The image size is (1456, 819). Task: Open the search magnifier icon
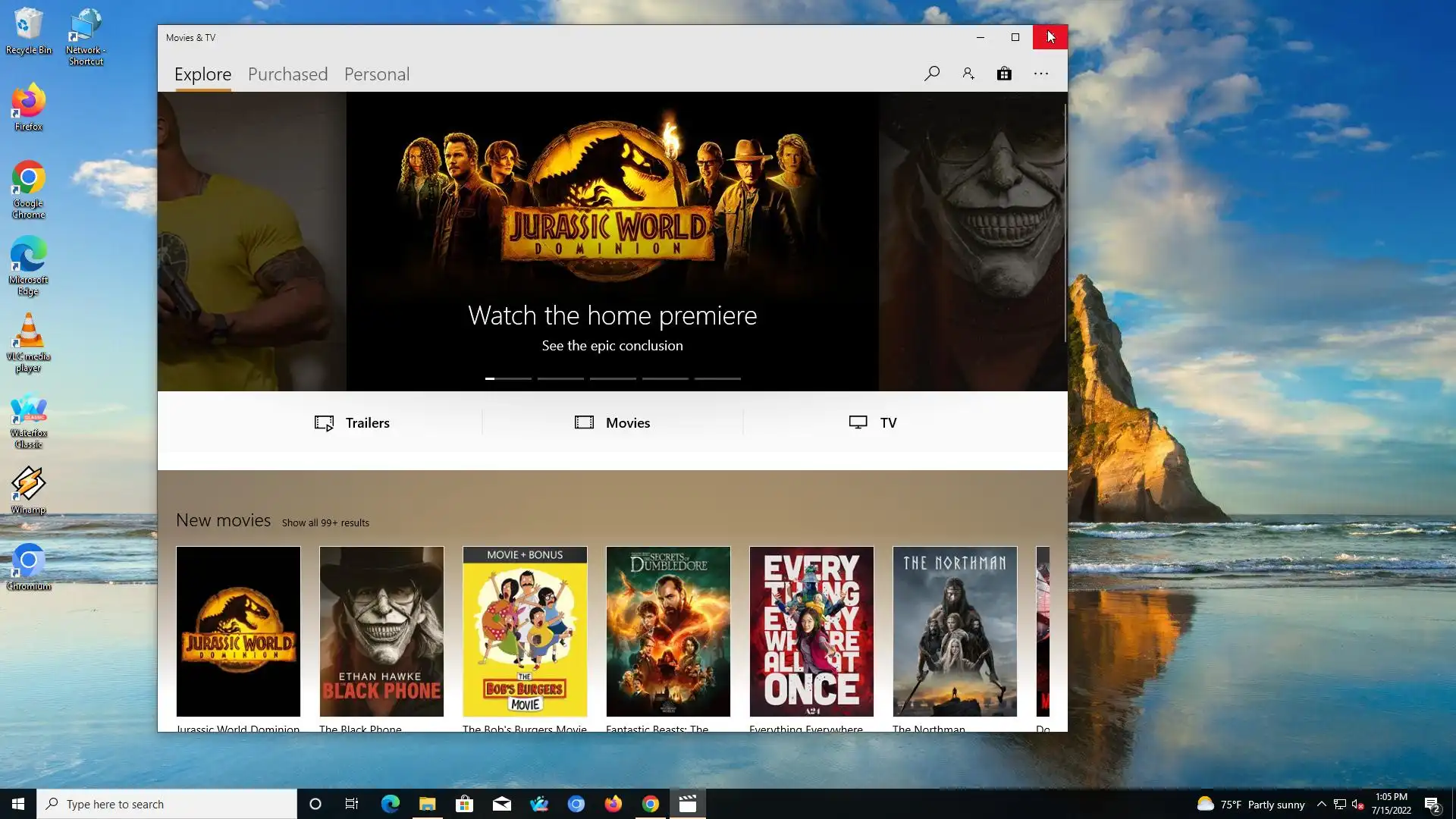[932, 74]
